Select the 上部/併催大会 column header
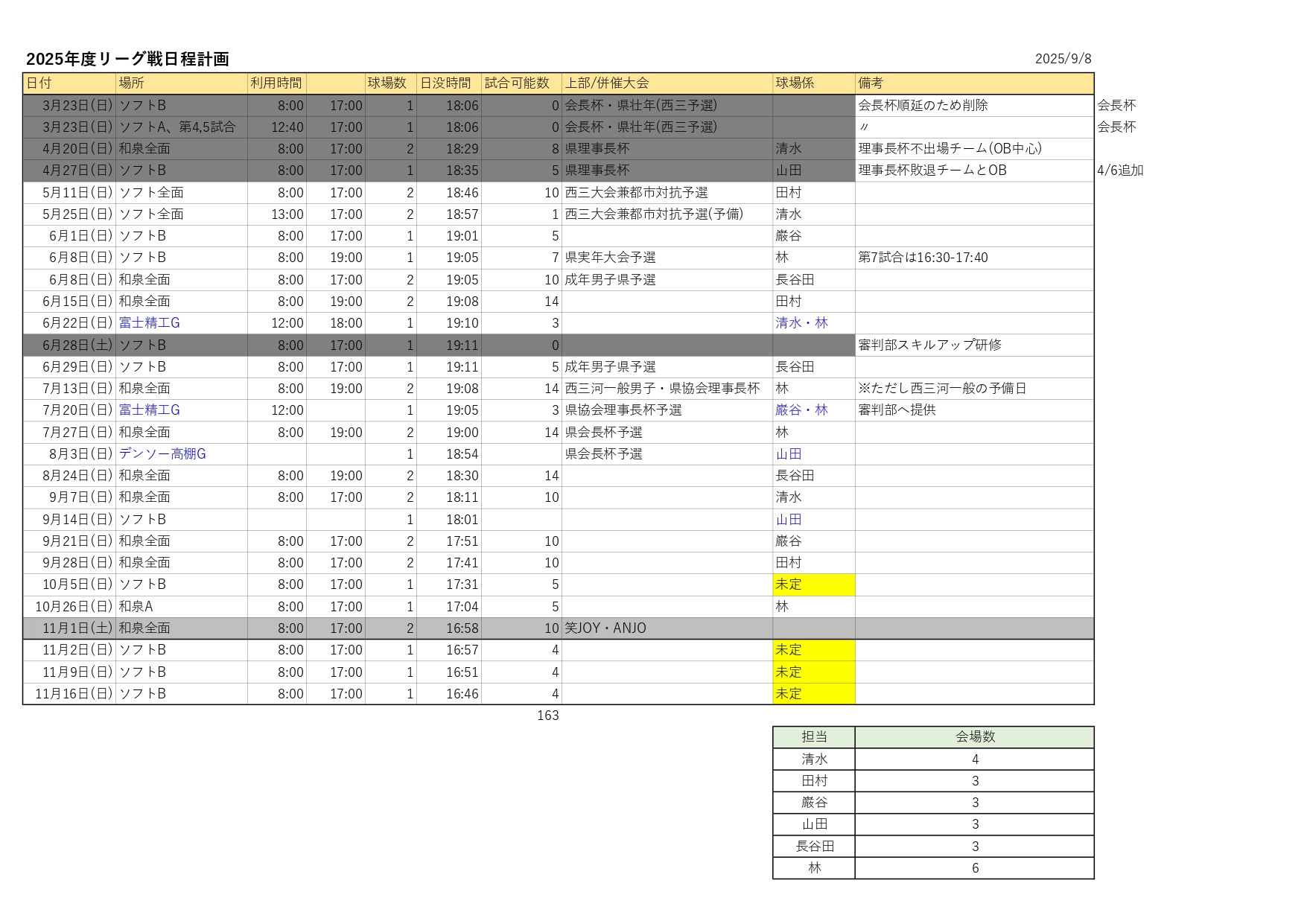Viewport: 1307px width, 924px height. [x=667, y=83]
